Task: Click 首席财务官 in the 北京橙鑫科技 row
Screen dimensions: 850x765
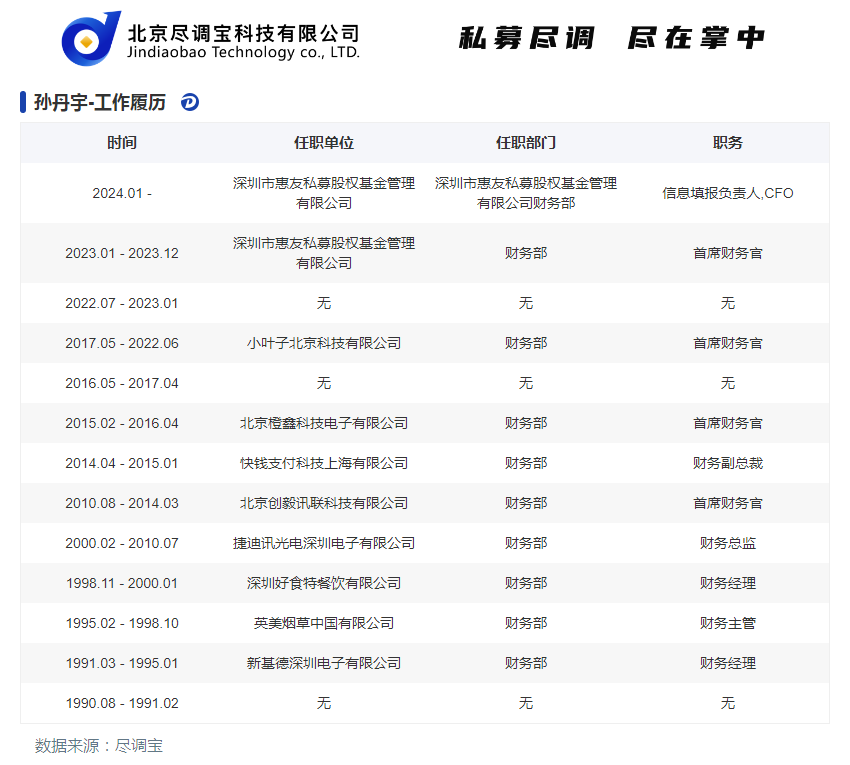Action: 727,423
